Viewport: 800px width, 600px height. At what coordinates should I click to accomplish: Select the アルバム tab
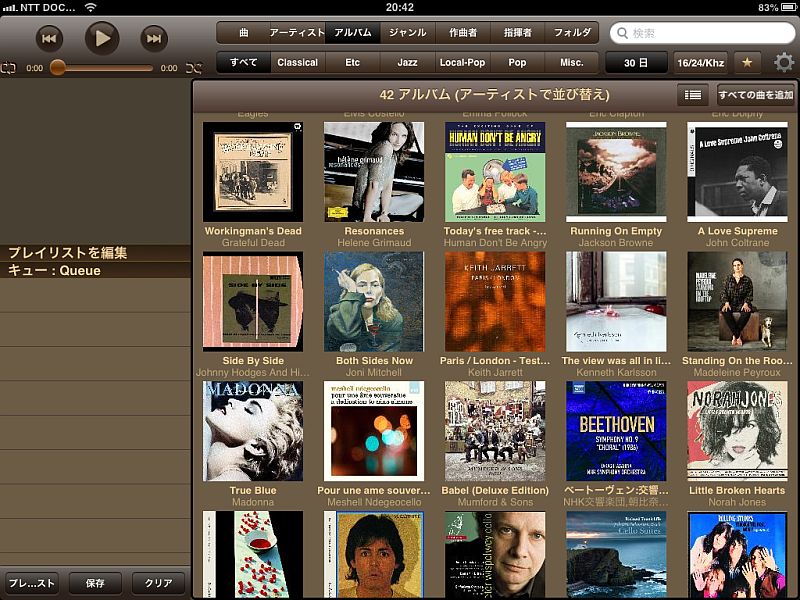(x=353, y=33)
